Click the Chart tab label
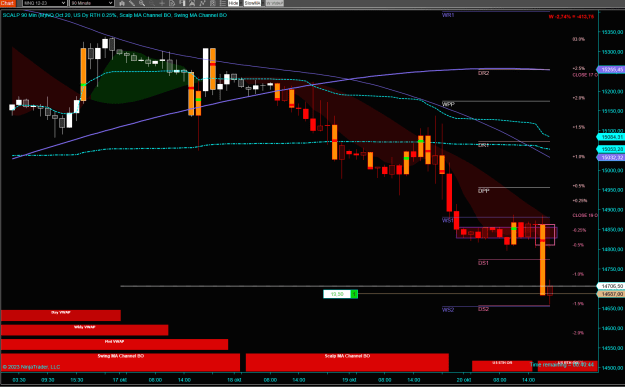 click(7, 3)
